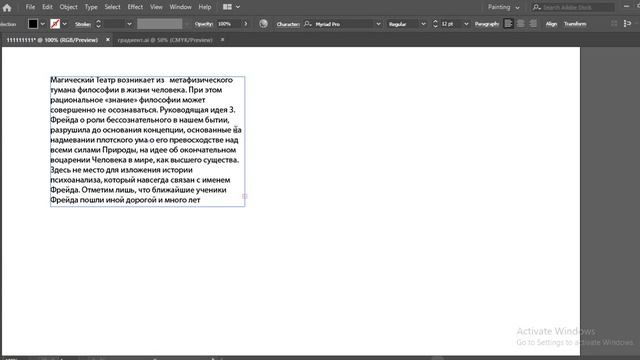Click the Stroke color swatch (none)
Viewport: 640px width, 360px height.
click(55, 24)
